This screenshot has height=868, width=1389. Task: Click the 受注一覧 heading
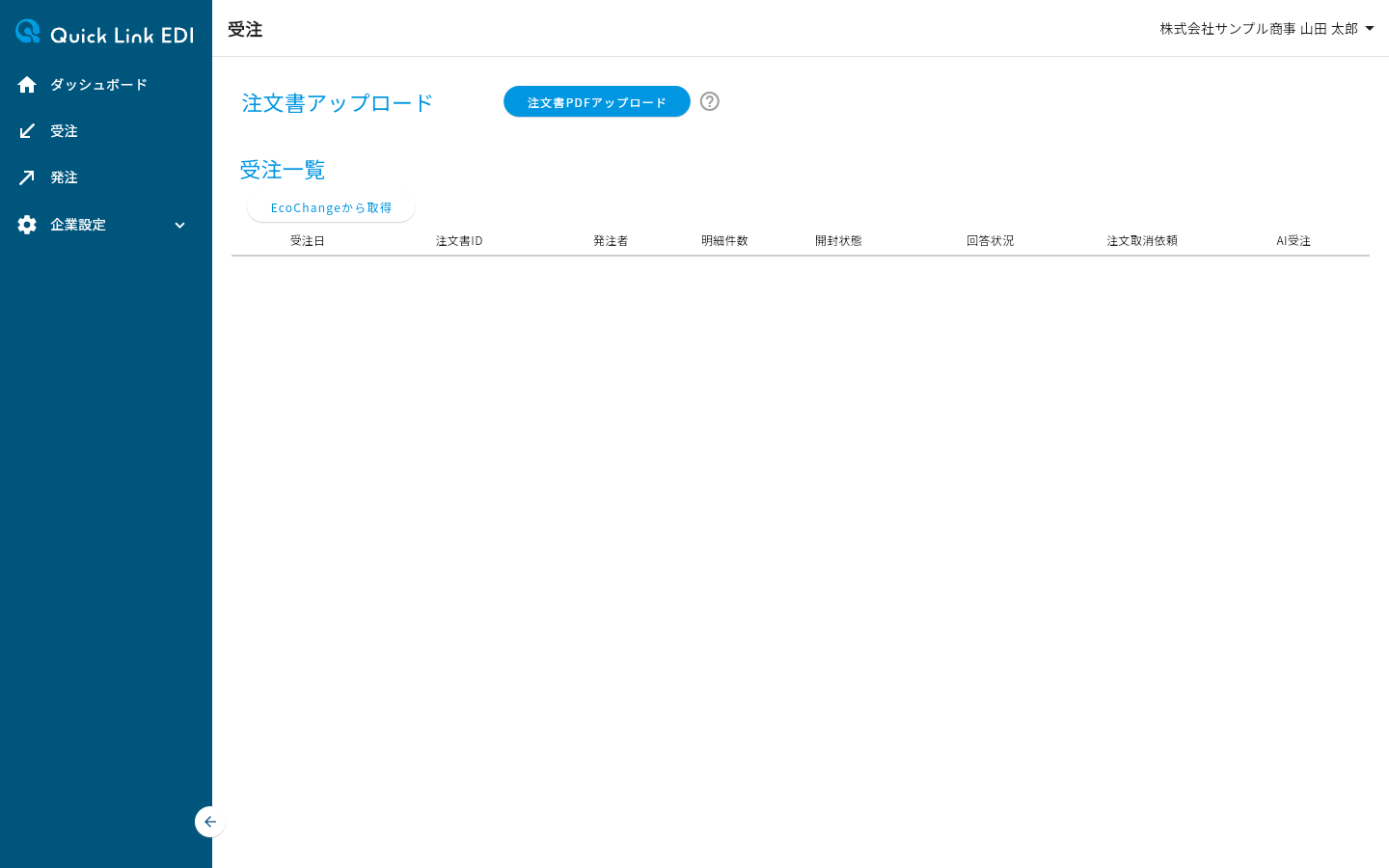pos(283,170)
